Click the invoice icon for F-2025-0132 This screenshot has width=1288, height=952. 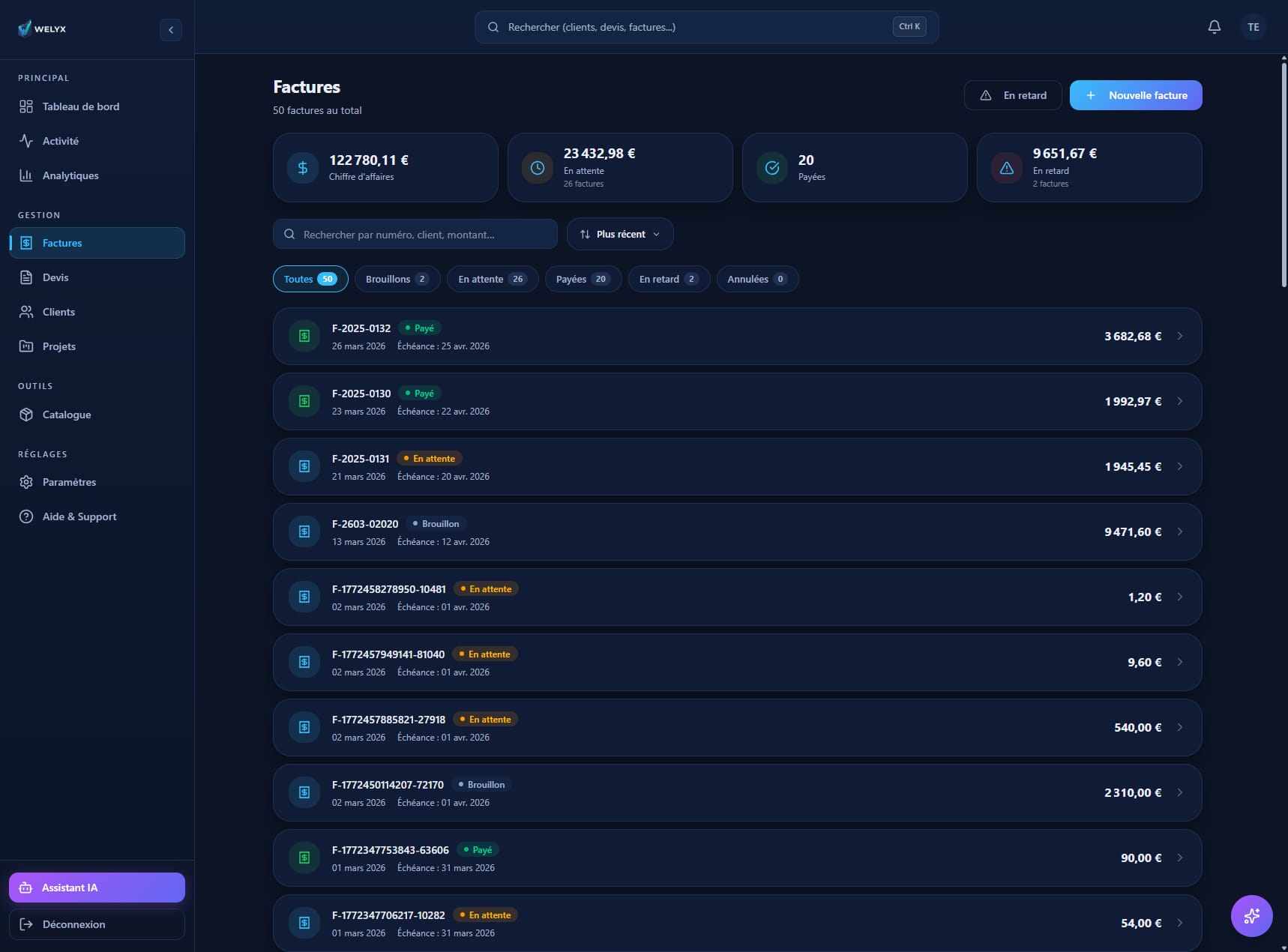[x=304, y=337]
